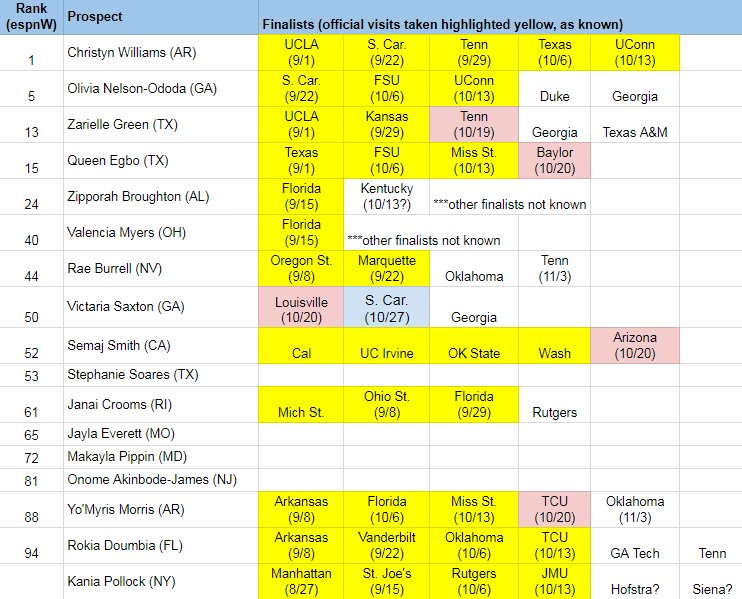This screenshot has height=599, width=742.
Task: Click Georgia cell in Nelson-Ododa row
Action: pos(635,88)
